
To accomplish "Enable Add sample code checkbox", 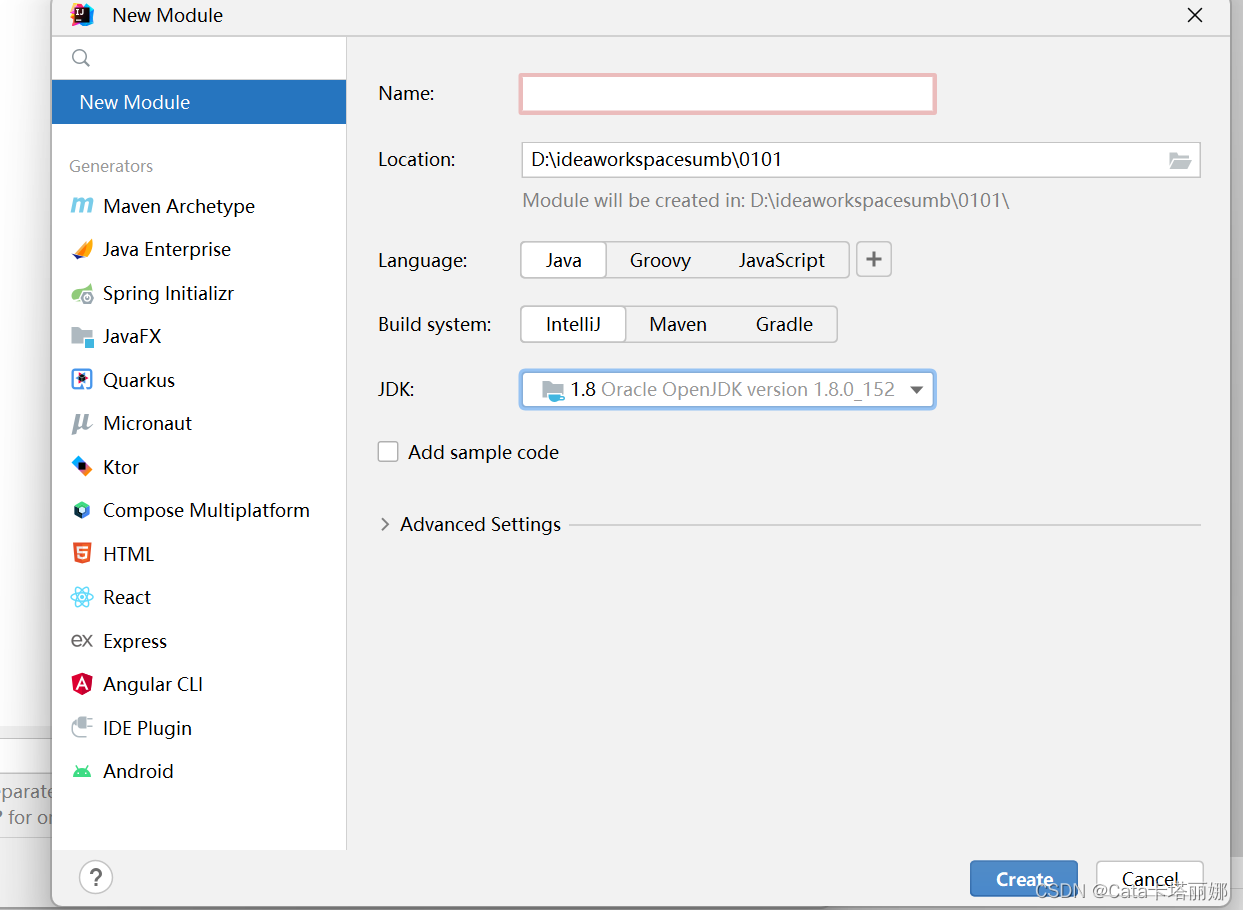I will pyautogui.click(x=388, y=452).
